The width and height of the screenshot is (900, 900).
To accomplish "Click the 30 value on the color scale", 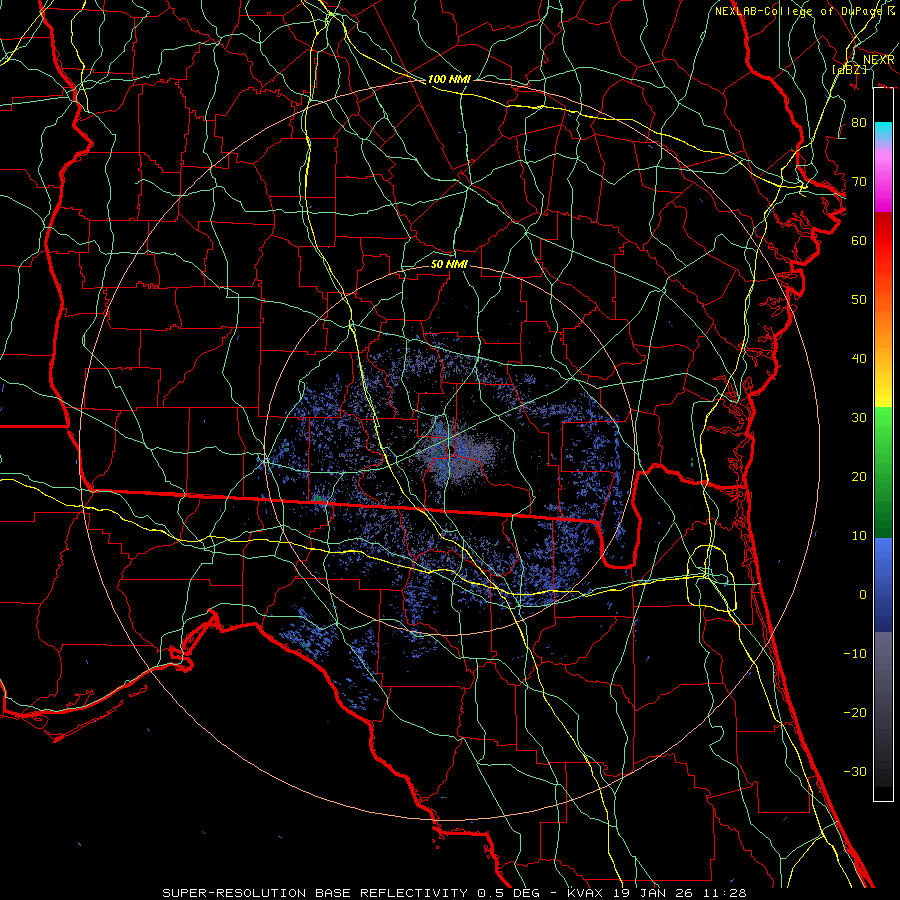I will tap(859, 418).
